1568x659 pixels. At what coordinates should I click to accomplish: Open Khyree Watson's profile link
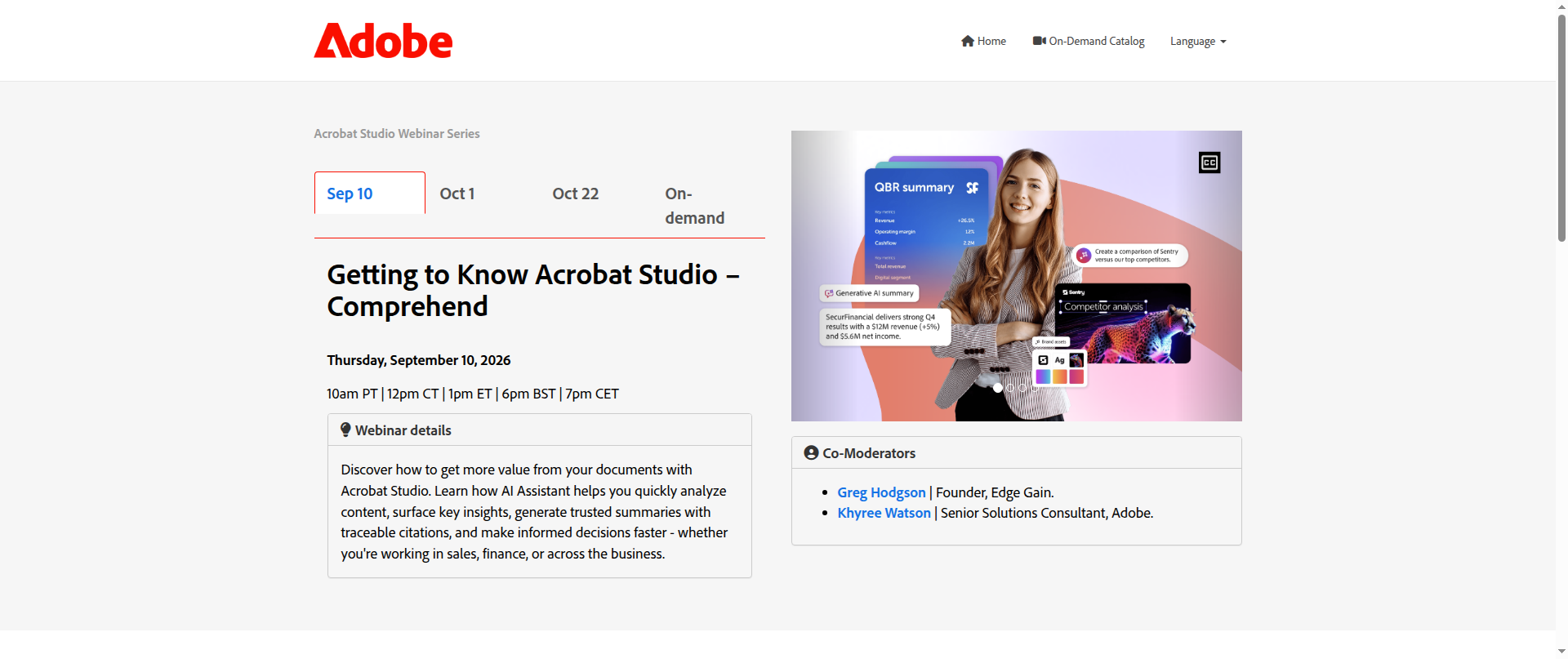pos(884,513)
